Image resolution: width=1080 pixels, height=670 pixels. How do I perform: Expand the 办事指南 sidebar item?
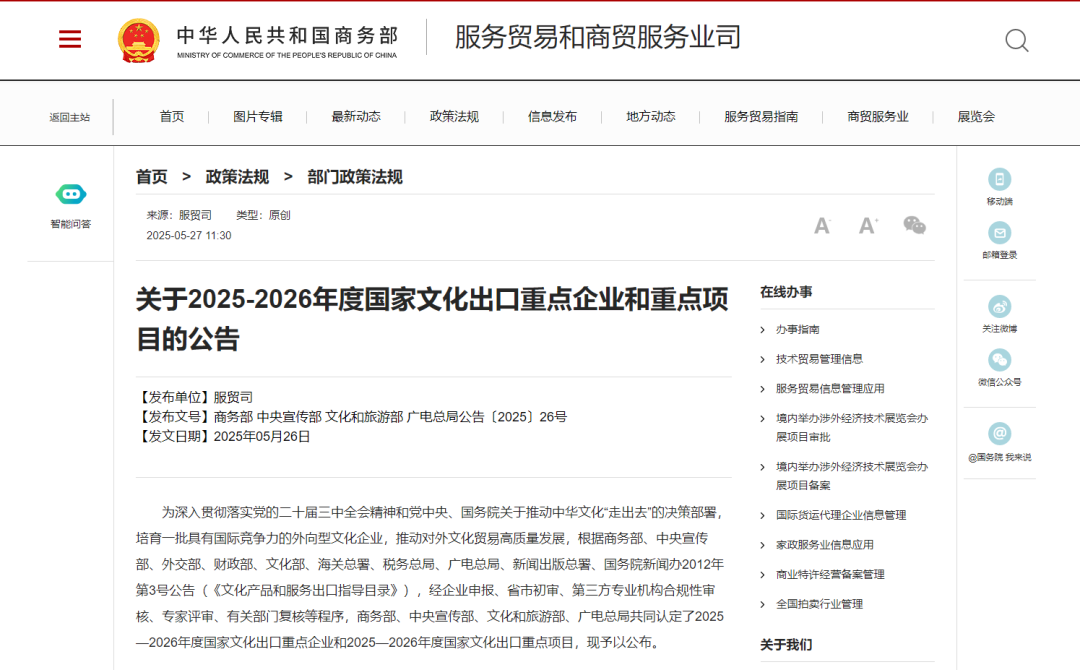point(797,329)
